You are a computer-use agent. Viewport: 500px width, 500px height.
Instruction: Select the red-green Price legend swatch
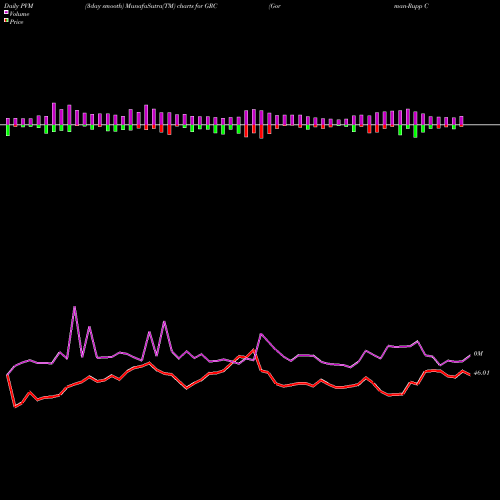click(6, 21)
